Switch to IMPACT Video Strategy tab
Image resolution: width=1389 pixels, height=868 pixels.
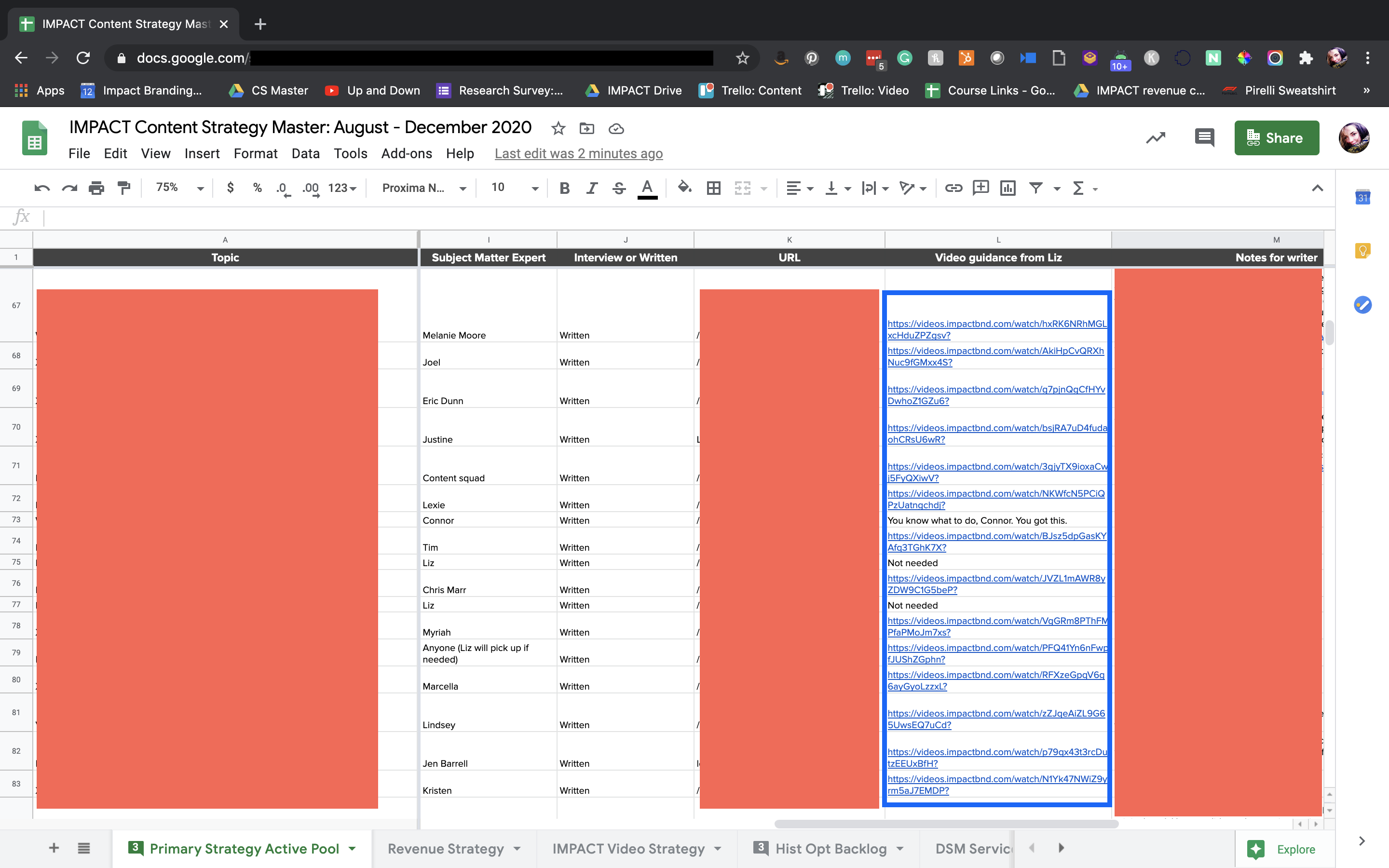coord(628,849)
